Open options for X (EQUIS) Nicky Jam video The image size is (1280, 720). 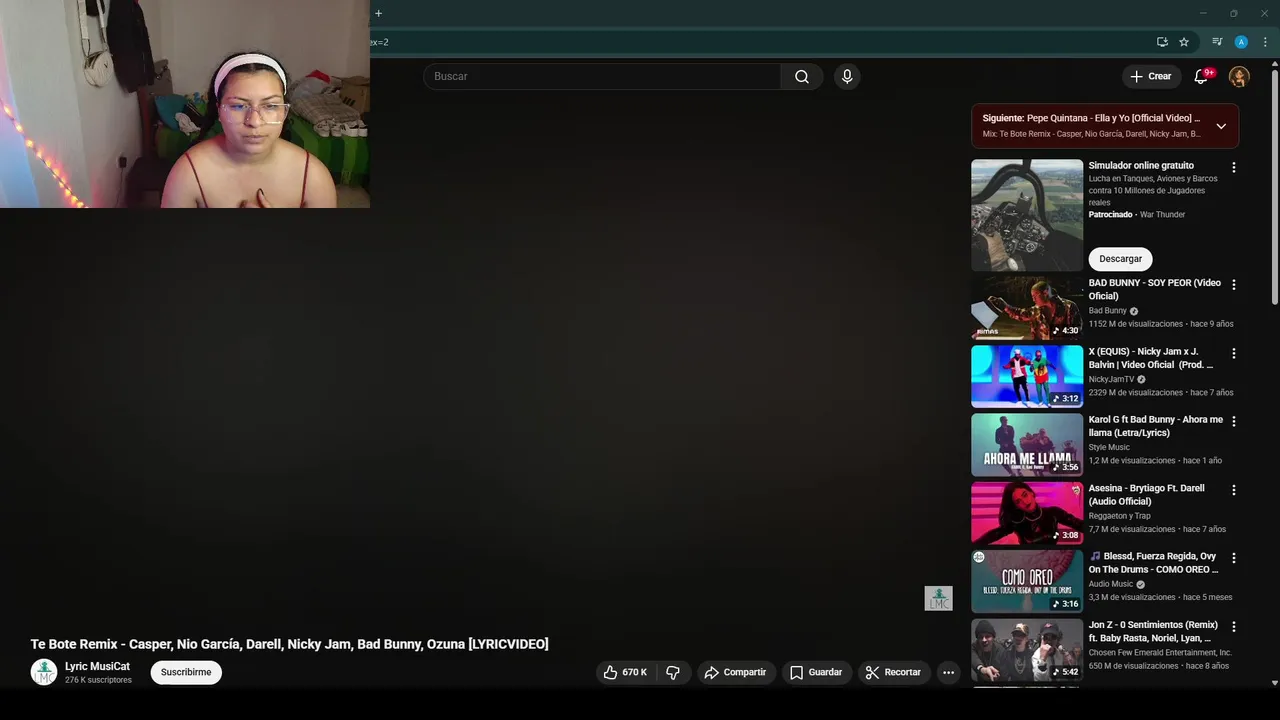tap(1233, 354)
